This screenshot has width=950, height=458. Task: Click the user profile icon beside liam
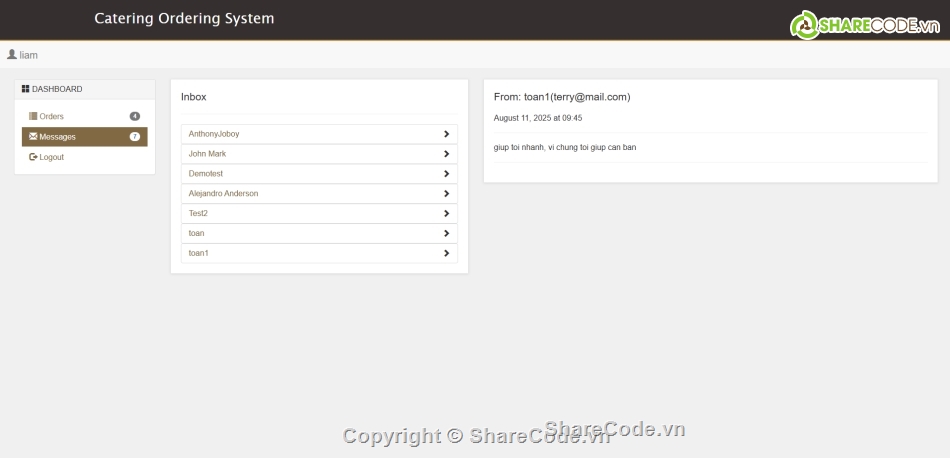coord(12,55)
